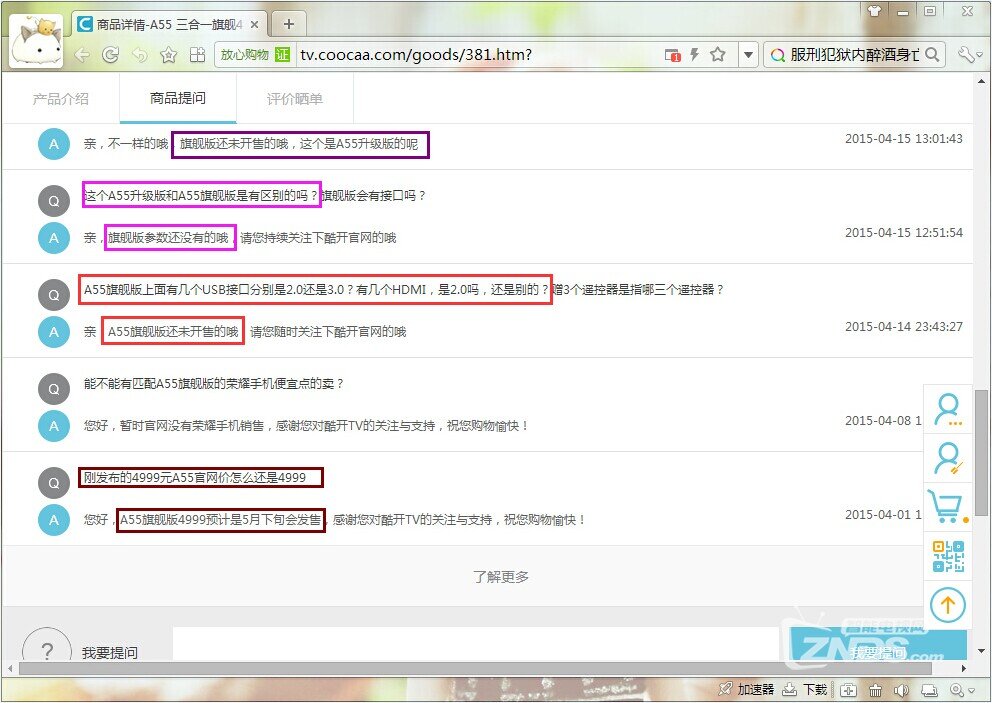Open the apps grid icon in toolbar
Image resolution: width=992 pixels, height=703 pixels.
[x=197, y=55]
